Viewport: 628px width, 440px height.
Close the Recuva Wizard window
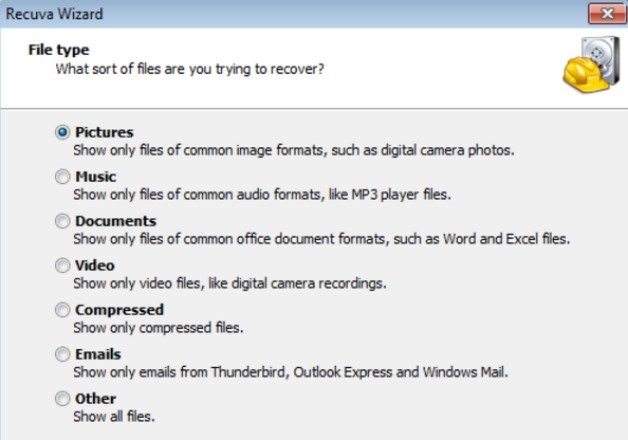point(607,14)
